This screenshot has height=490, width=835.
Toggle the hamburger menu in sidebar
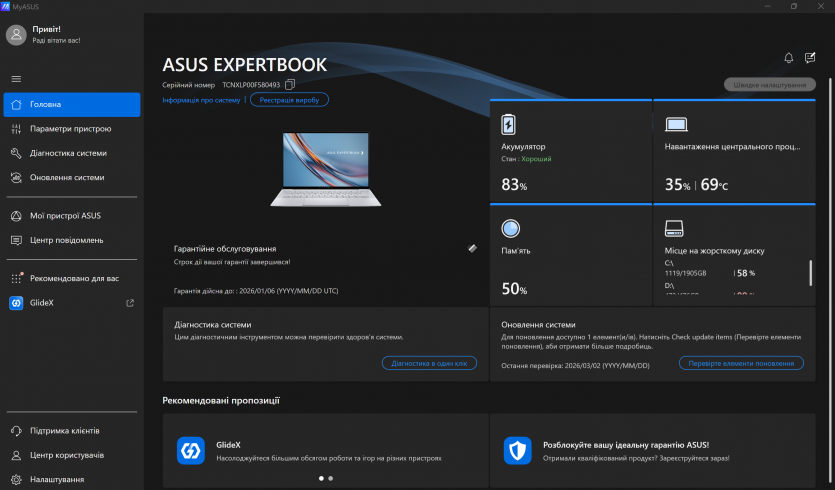click(x=16, y=79)
